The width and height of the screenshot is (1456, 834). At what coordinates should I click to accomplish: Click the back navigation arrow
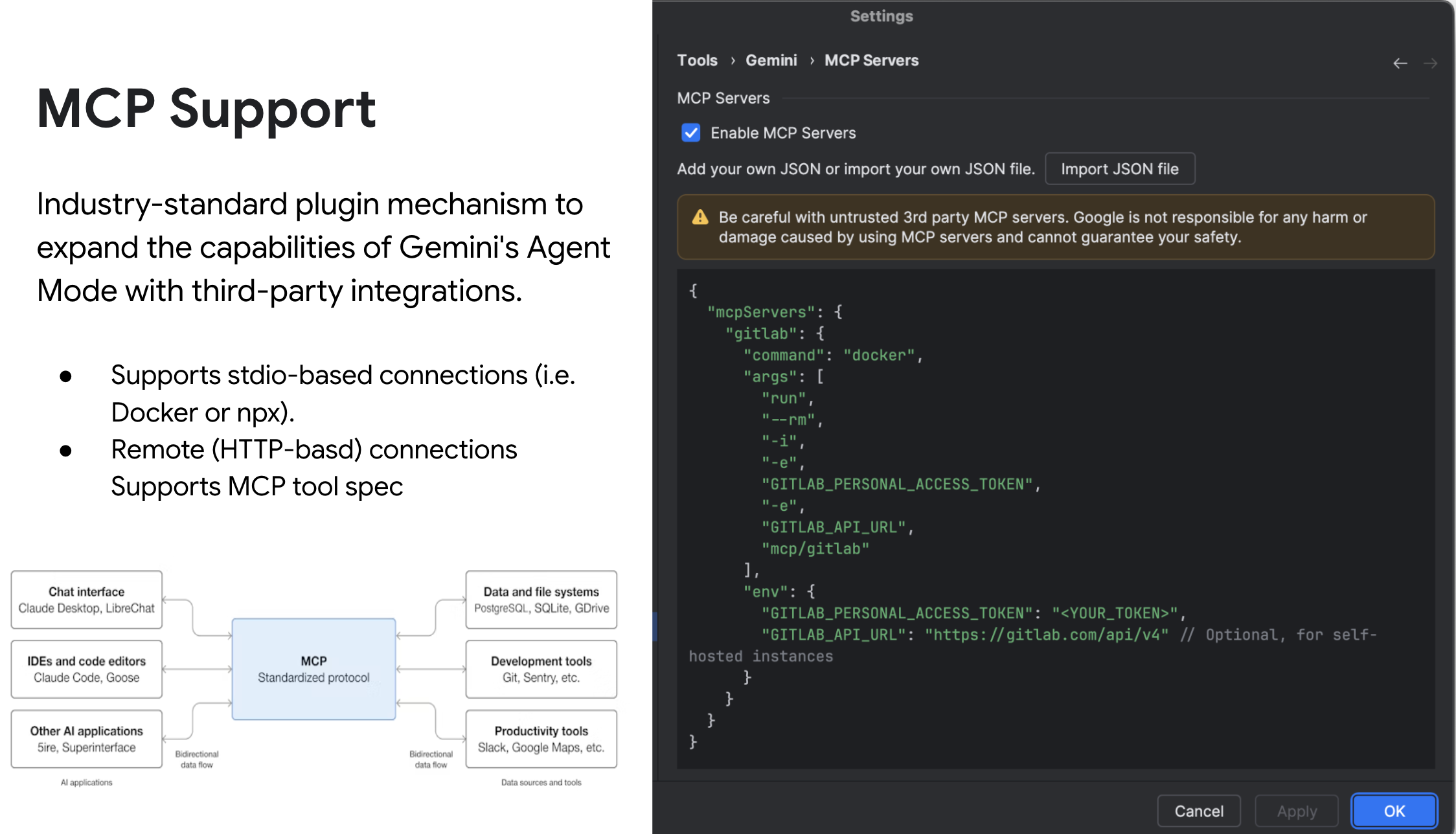tap(1400, 63)
